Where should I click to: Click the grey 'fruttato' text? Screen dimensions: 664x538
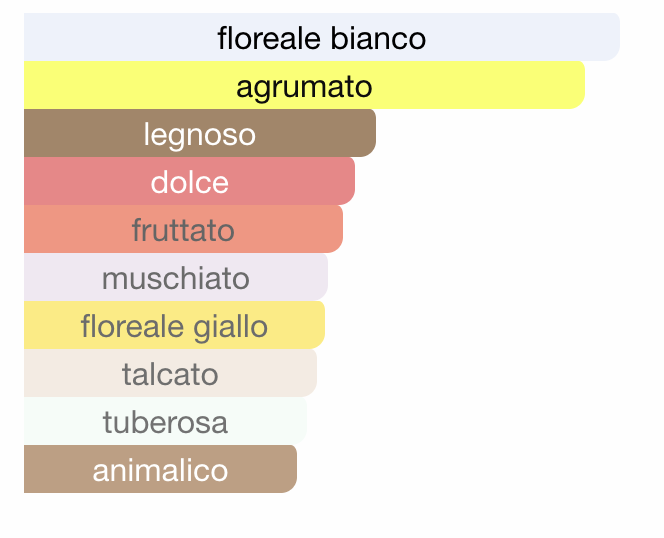[x=183, y=230]
